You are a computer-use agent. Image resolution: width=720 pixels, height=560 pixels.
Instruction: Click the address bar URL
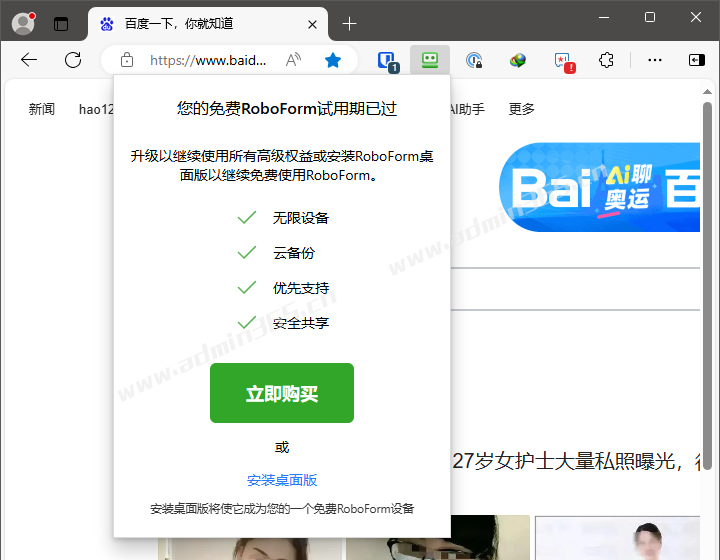click(208, 60)
